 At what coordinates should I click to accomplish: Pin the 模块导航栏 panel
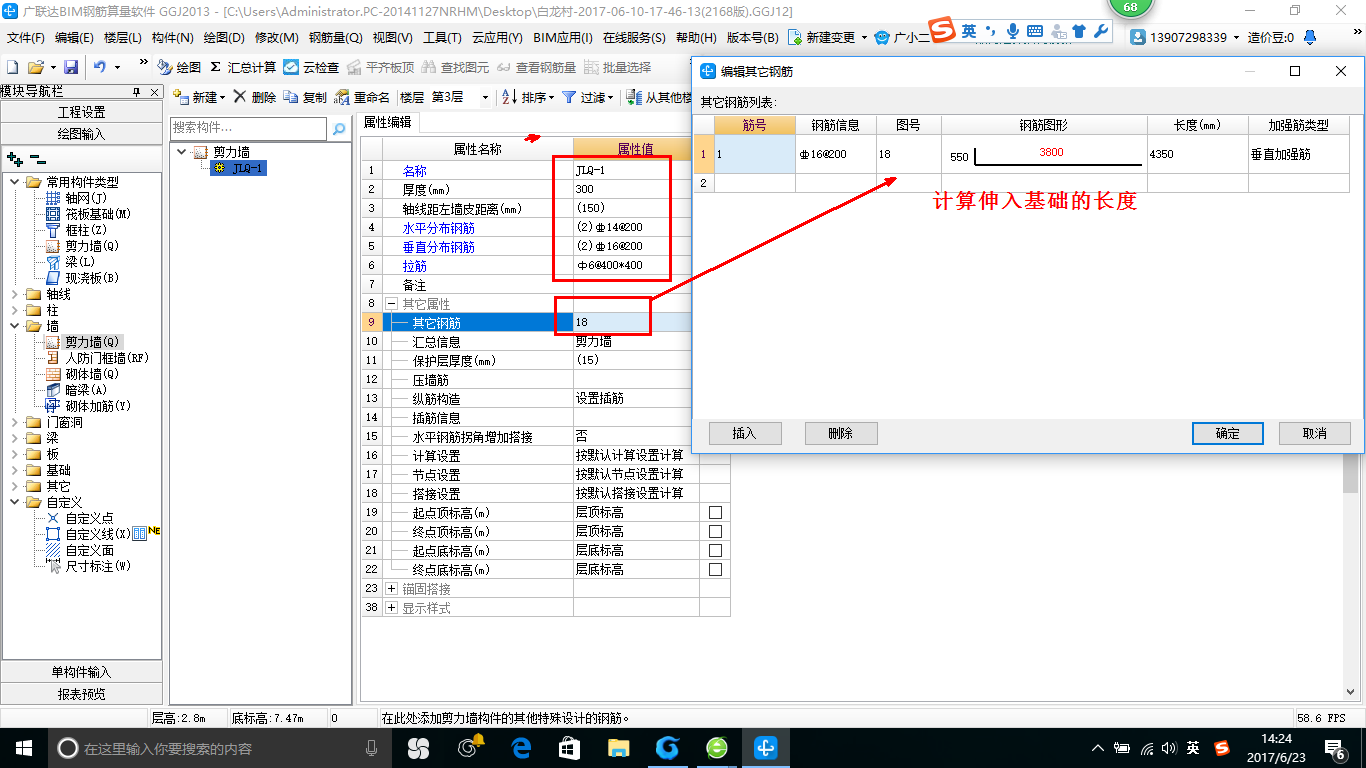click(137, 91)
